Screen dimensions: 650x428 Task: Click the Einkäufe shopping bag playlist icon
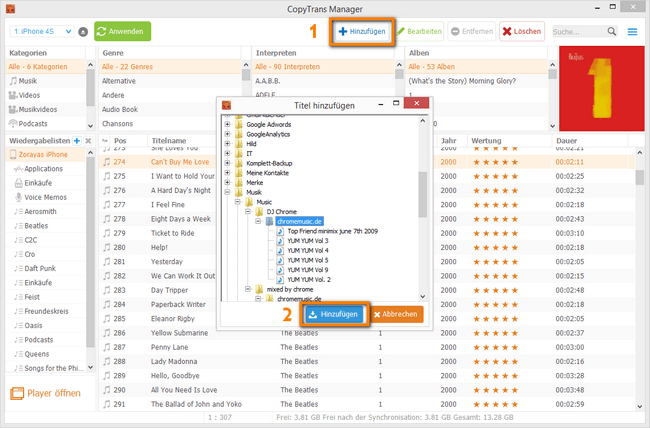(19, 183)
